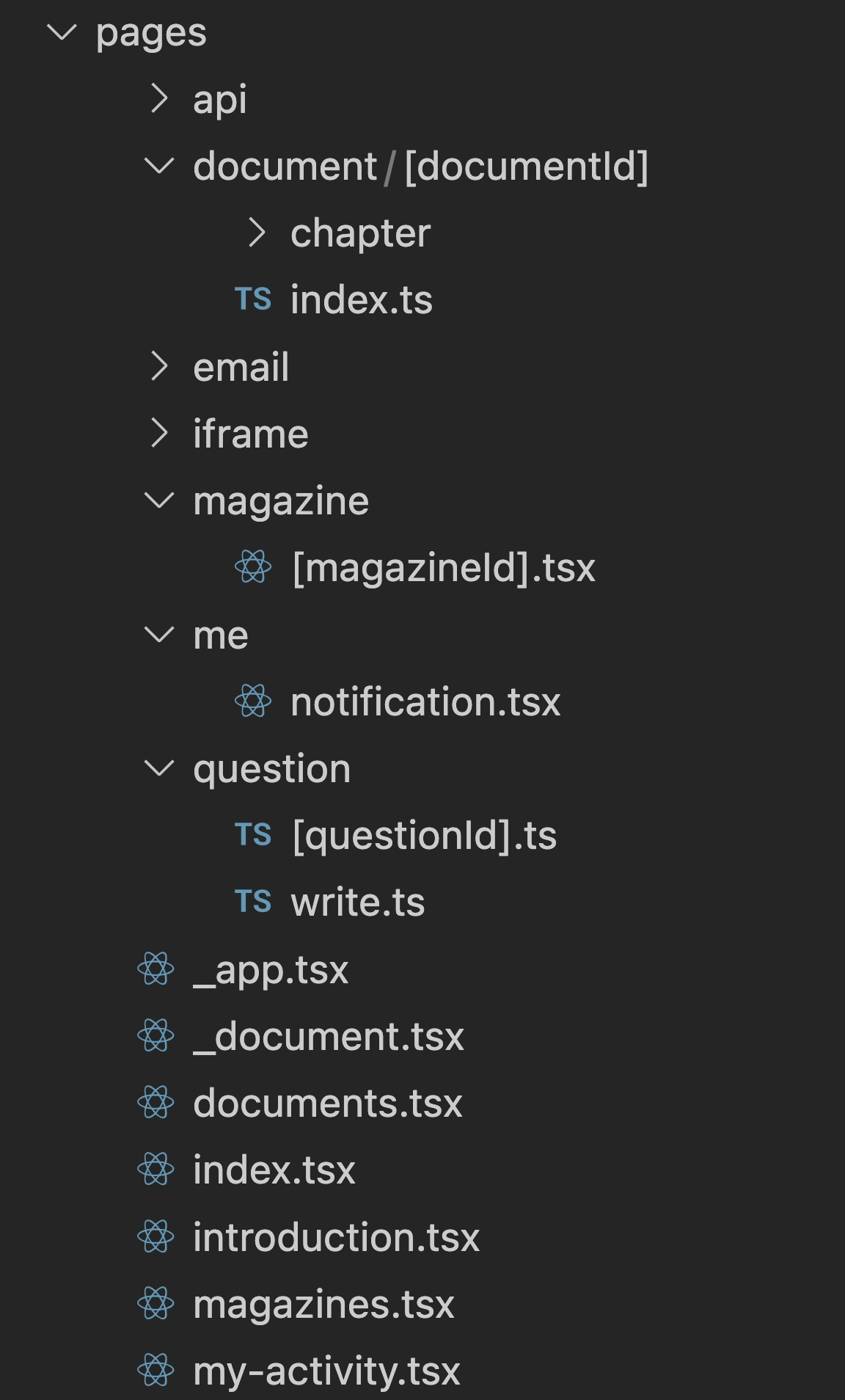Collapse the question folder

(159, 768)
